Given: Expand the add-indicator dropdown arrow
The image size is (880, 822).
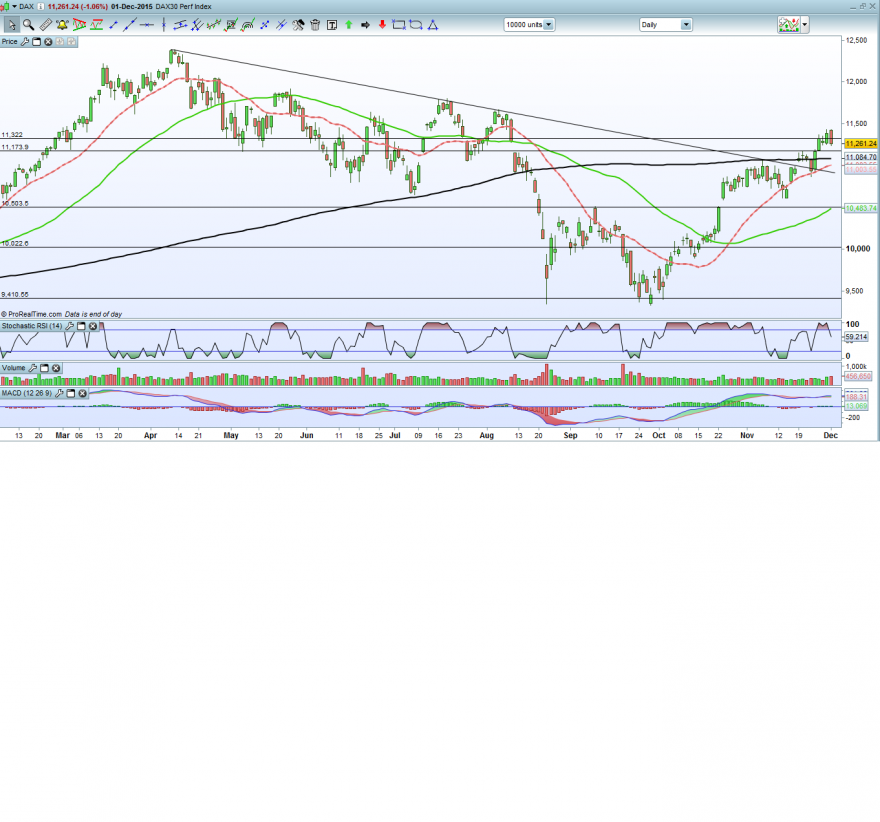Looking at the screenshot, I should click(x=805, y=25).
